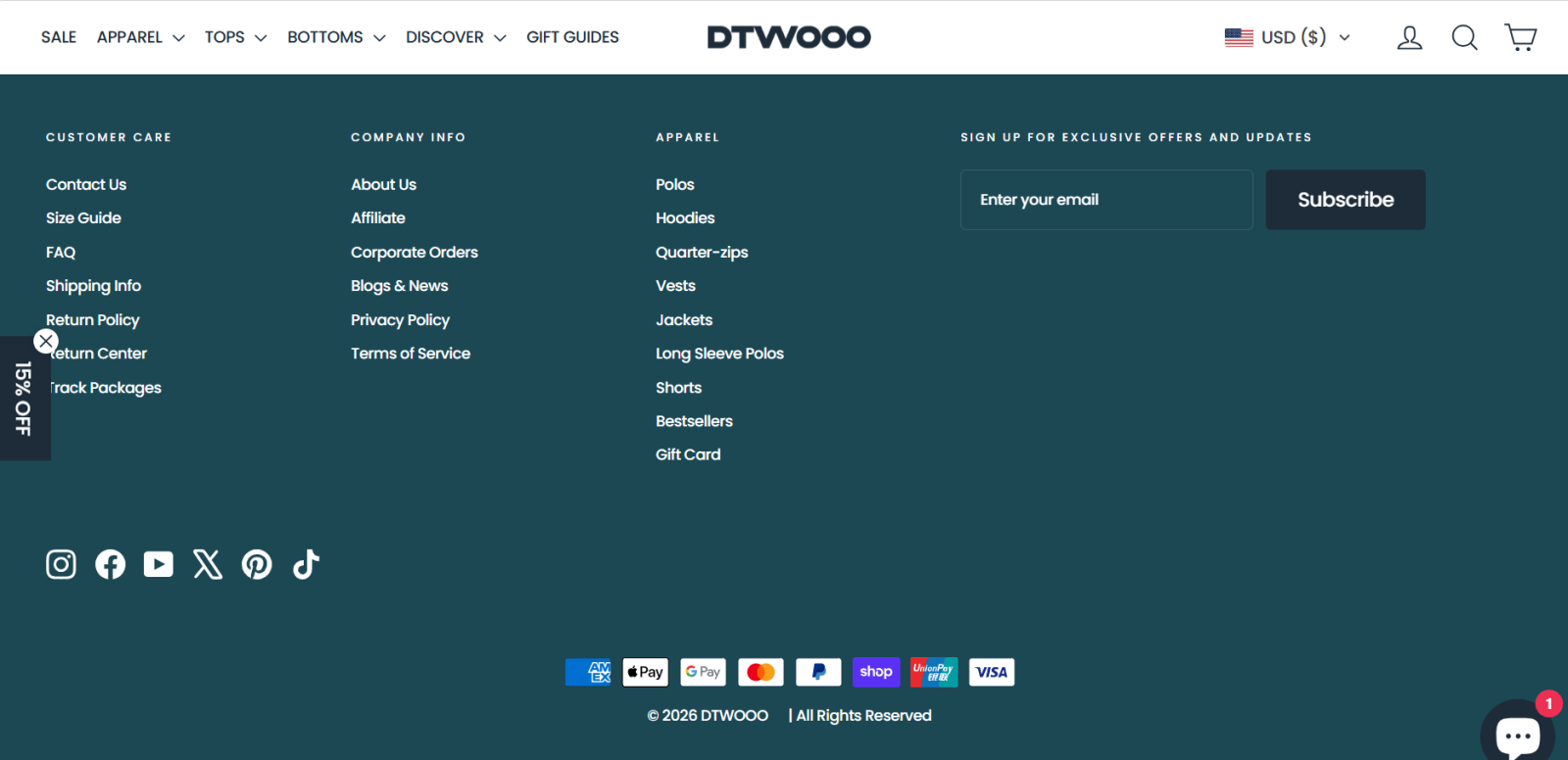Browse the Jackets apparel link
The height and width of the screenshot is (760, 1568).
[684, 319]
